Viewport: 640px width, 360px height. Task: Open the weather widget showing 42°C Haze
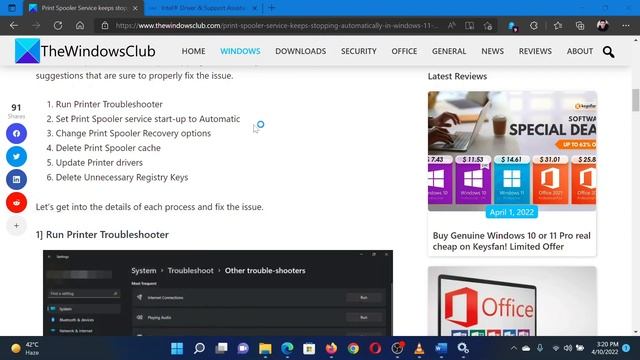point(25,348)
